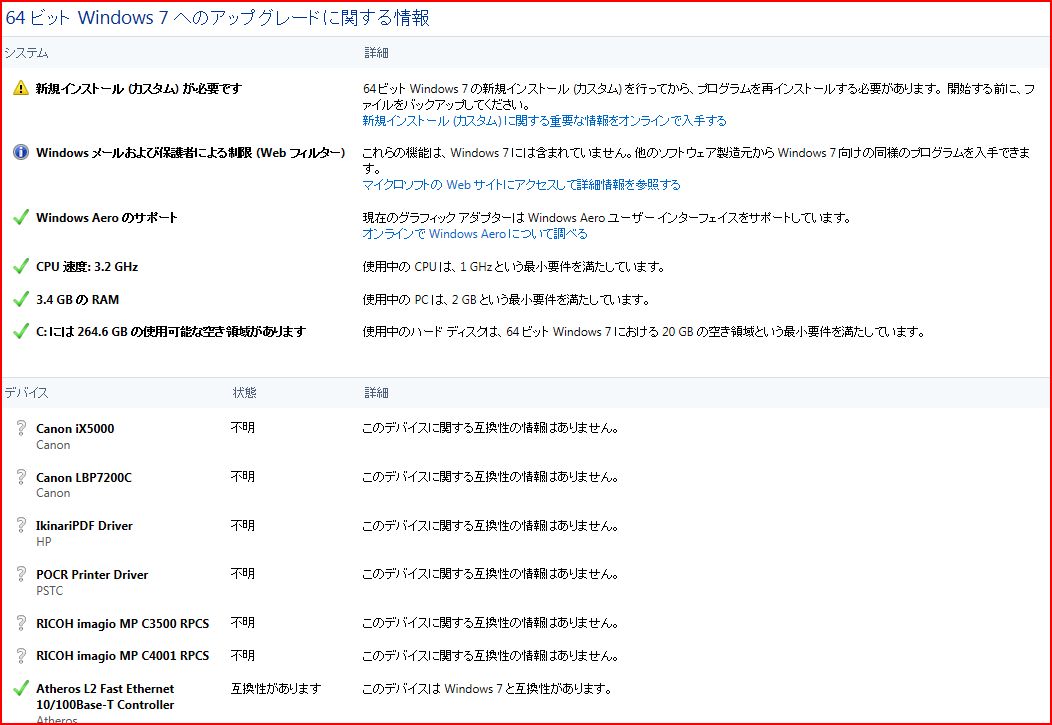Click the question mark icon for RICOH imagio MP C4001
The image size is (1052, 725).
coord(21,655)
